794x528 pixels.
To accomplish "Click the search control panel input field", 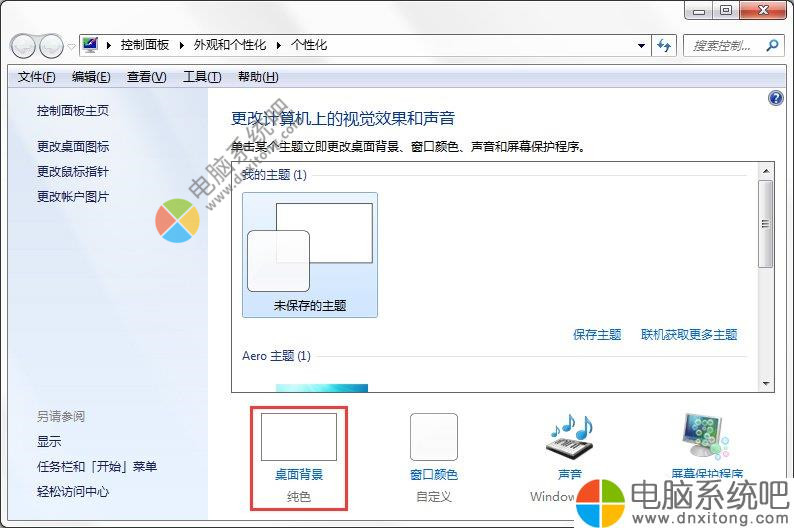I will pos(725,46).
